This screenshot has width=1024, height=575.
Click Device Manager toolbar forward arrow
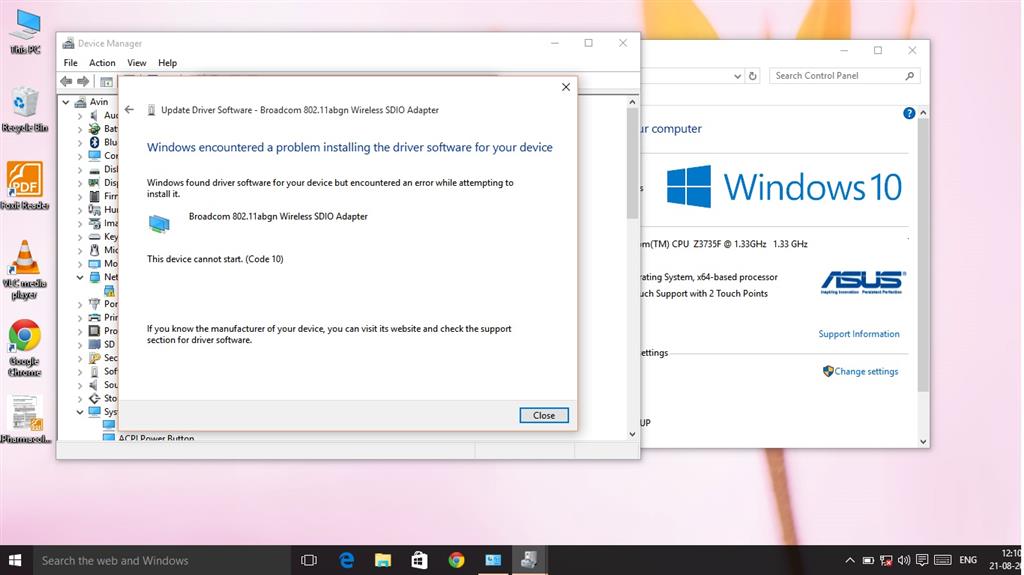pos(83,81)
